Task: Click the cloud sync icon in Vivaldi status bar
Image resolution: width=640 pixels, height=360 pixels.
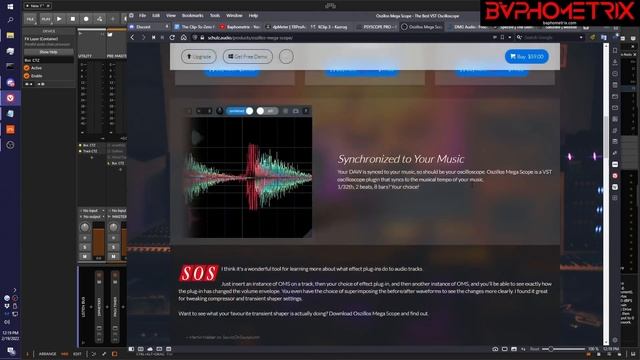Action: click(x=150, y=349)
